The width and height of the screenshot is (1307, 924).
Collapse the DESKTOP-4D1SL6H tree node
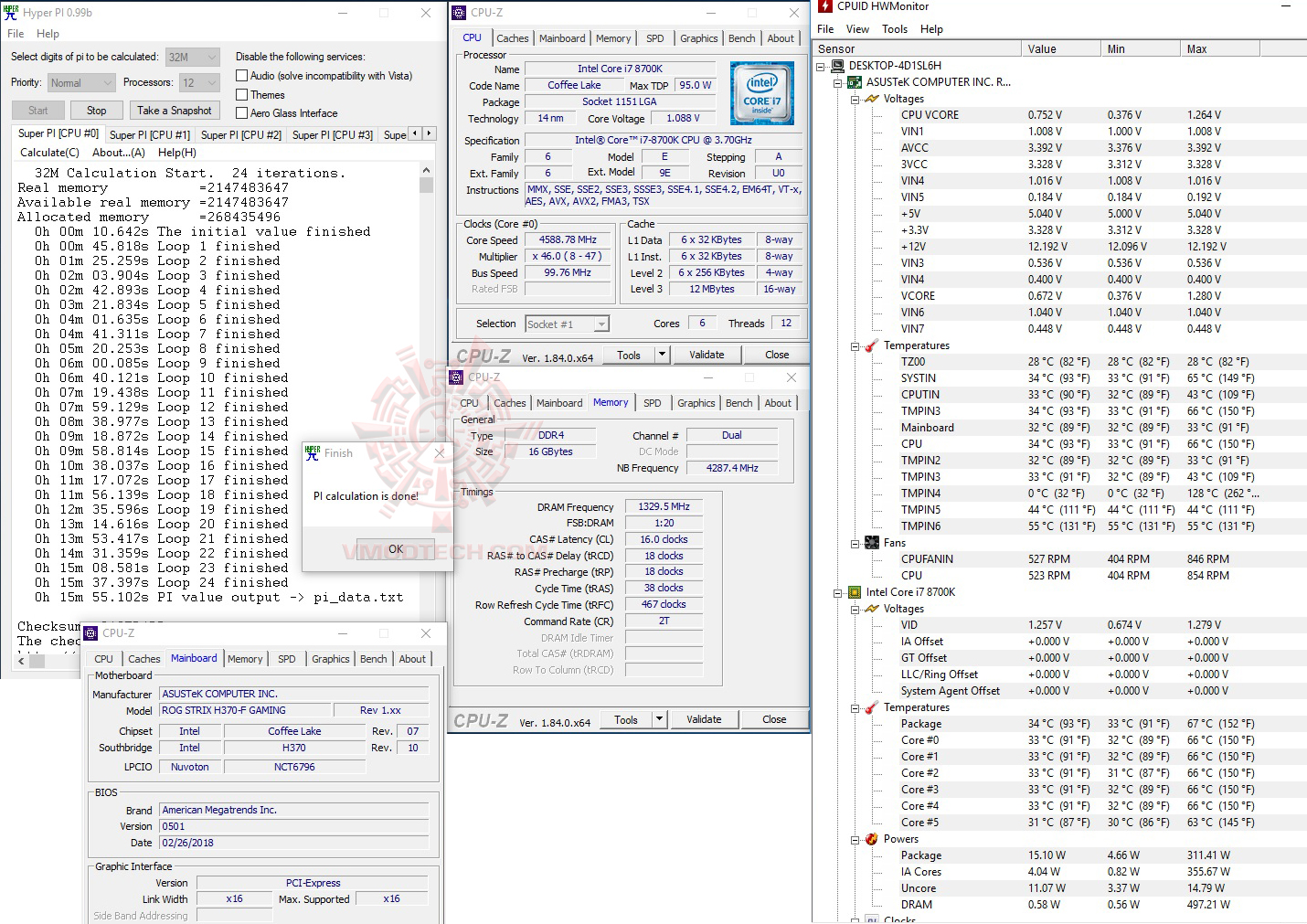tap(821, 67)
